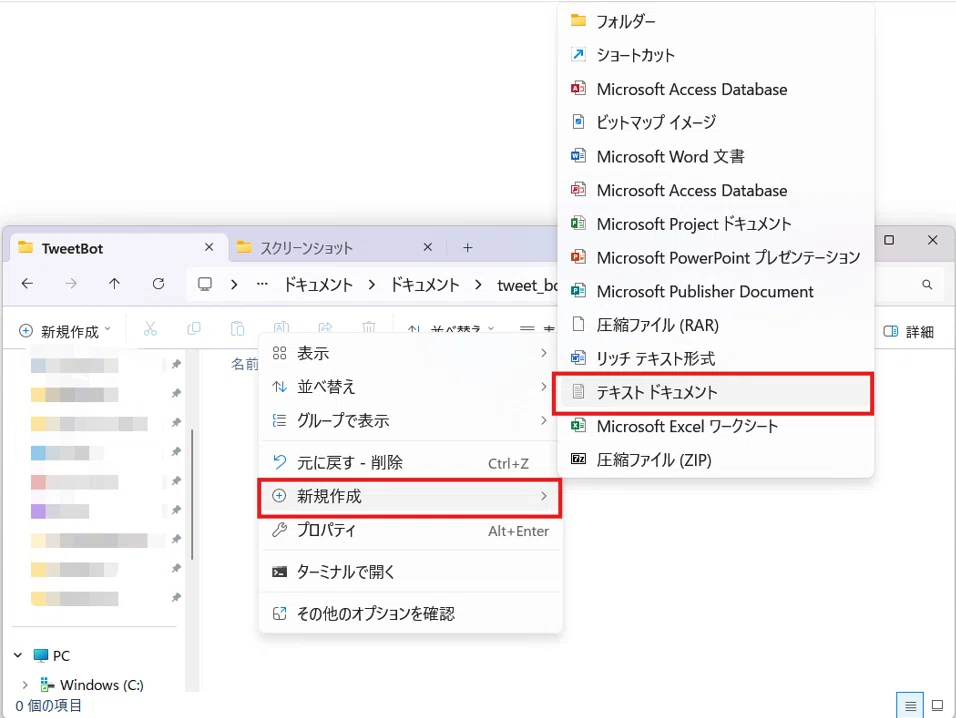
Task: Open the 表示 submenu in context menu
Action: (410, 354)
